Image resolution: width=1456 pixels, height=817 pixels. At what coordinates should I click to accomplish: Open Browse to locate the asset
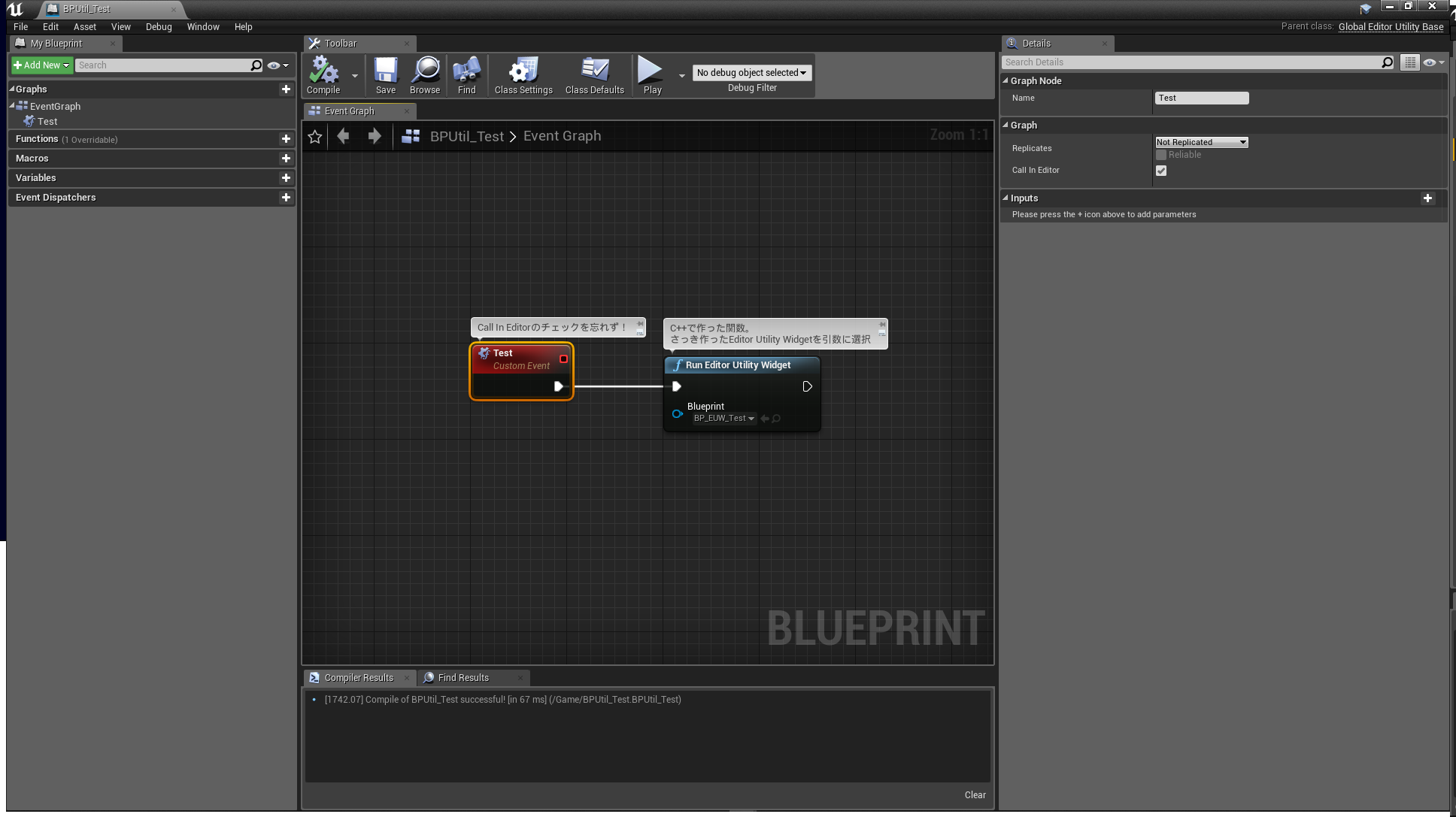[425, 74]
